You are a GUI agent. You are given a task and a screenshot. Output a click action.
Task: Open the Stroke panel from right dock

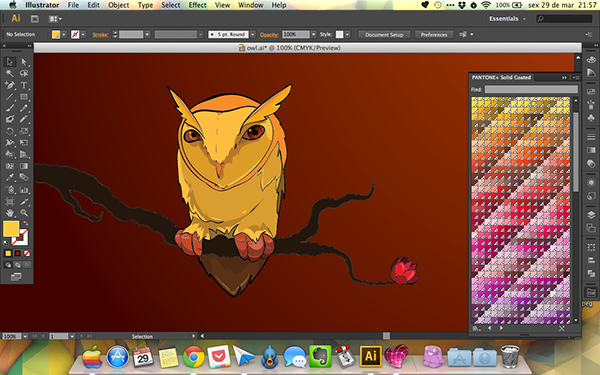coord(591,137)
